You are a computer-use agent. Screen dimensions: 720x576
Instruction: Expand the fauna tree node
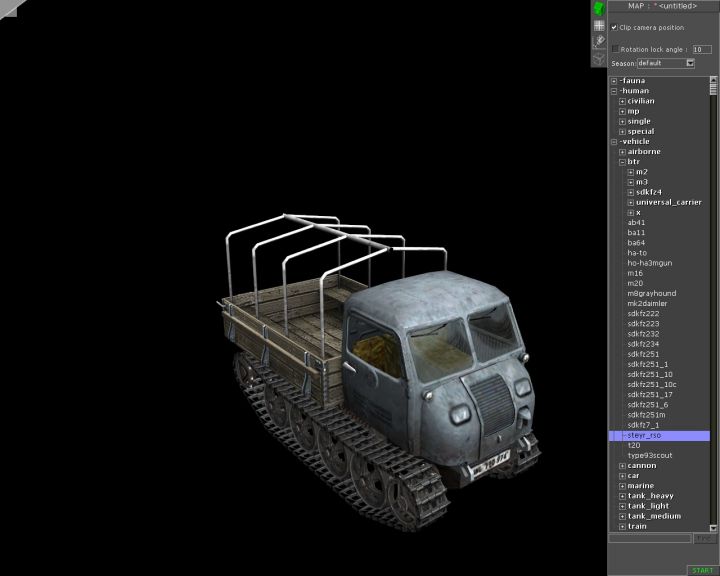click(614, 81)
